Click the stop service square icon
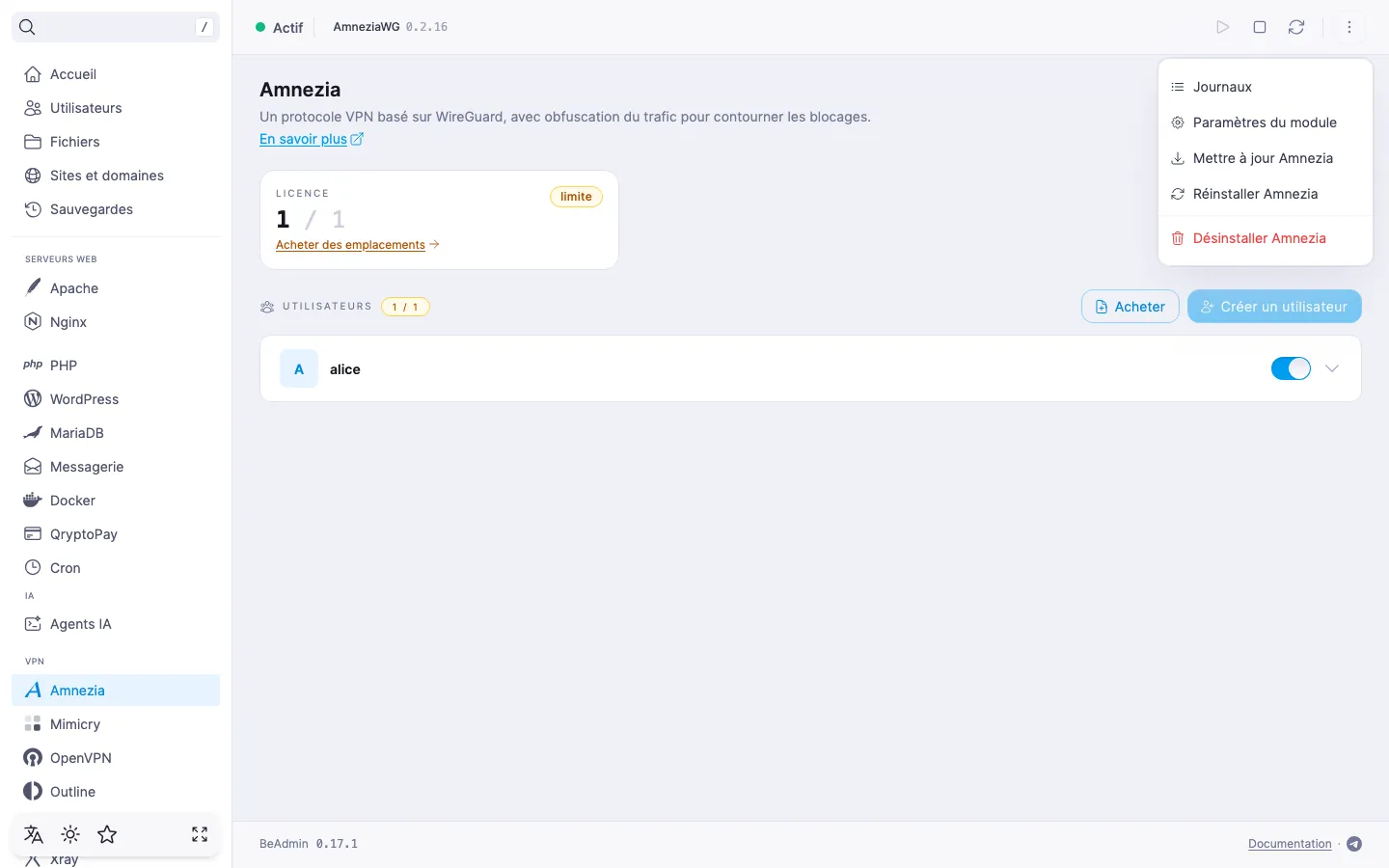 1260,27
